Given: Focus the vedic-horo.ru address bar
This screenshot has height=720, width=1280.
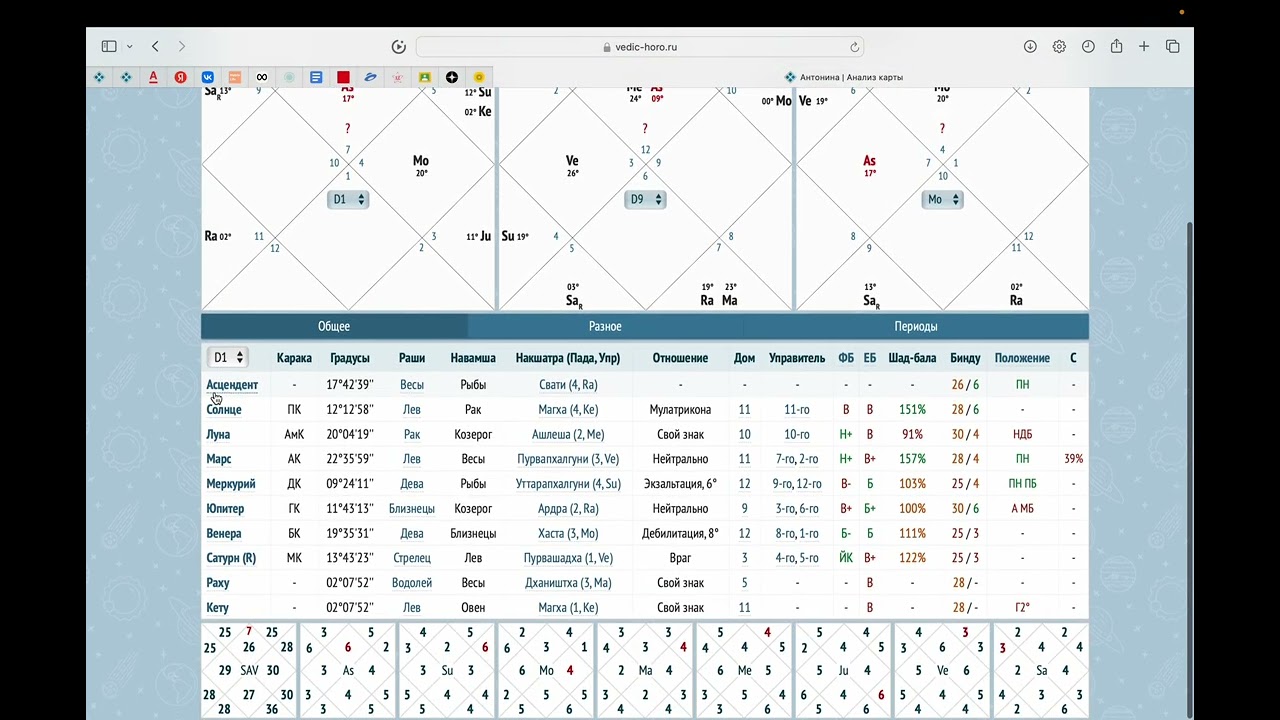Looking at the screenshot, I should pos(640,47).
